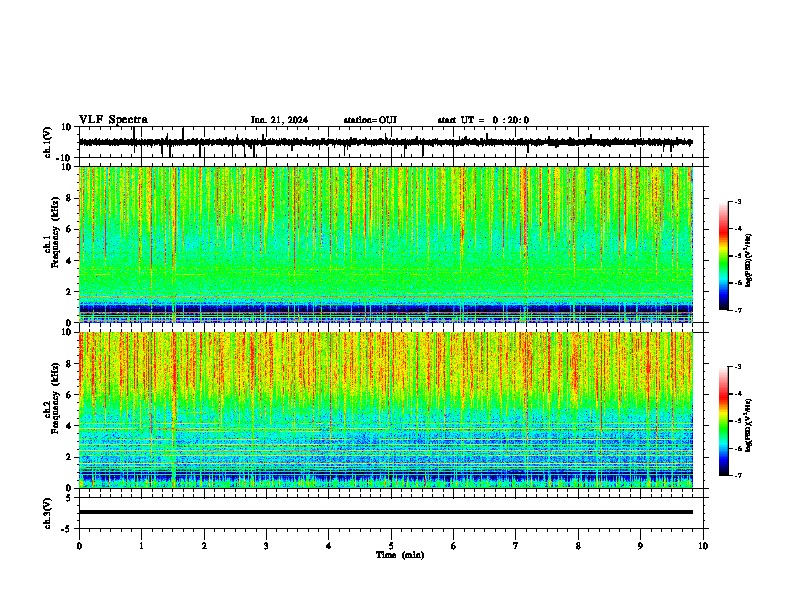This screenshot has height=612, width=792.
Task: Click the ch.1 color bar "log(PSD)" label
Action: coord(749,261)
